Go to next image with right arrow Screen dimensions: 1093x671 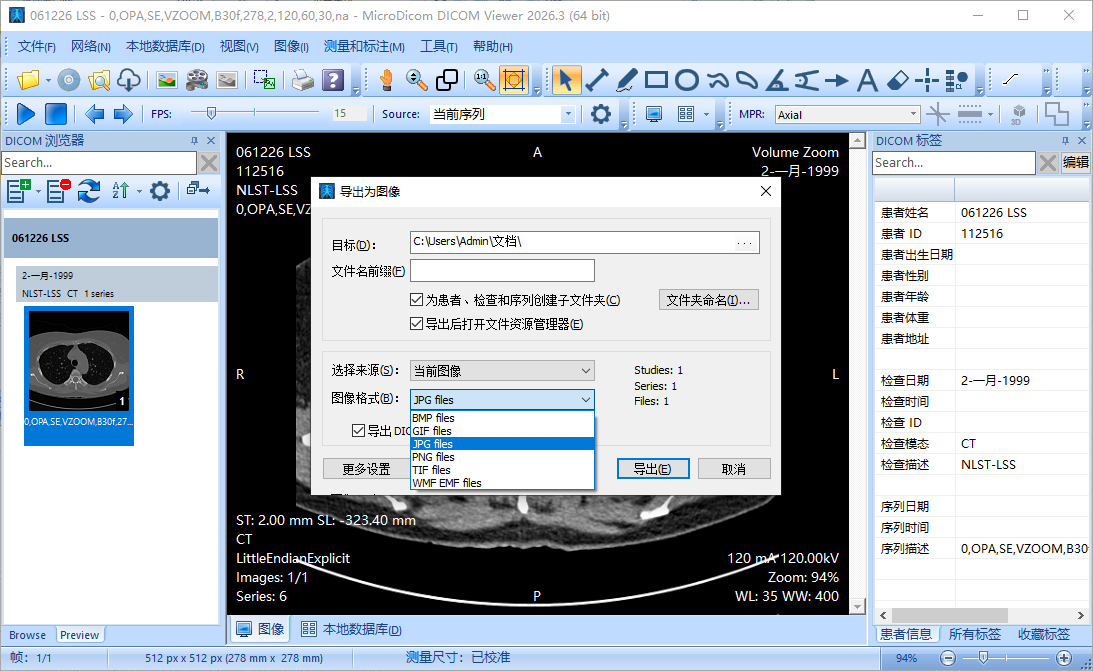pyautogui.click(x=123, y=114)
